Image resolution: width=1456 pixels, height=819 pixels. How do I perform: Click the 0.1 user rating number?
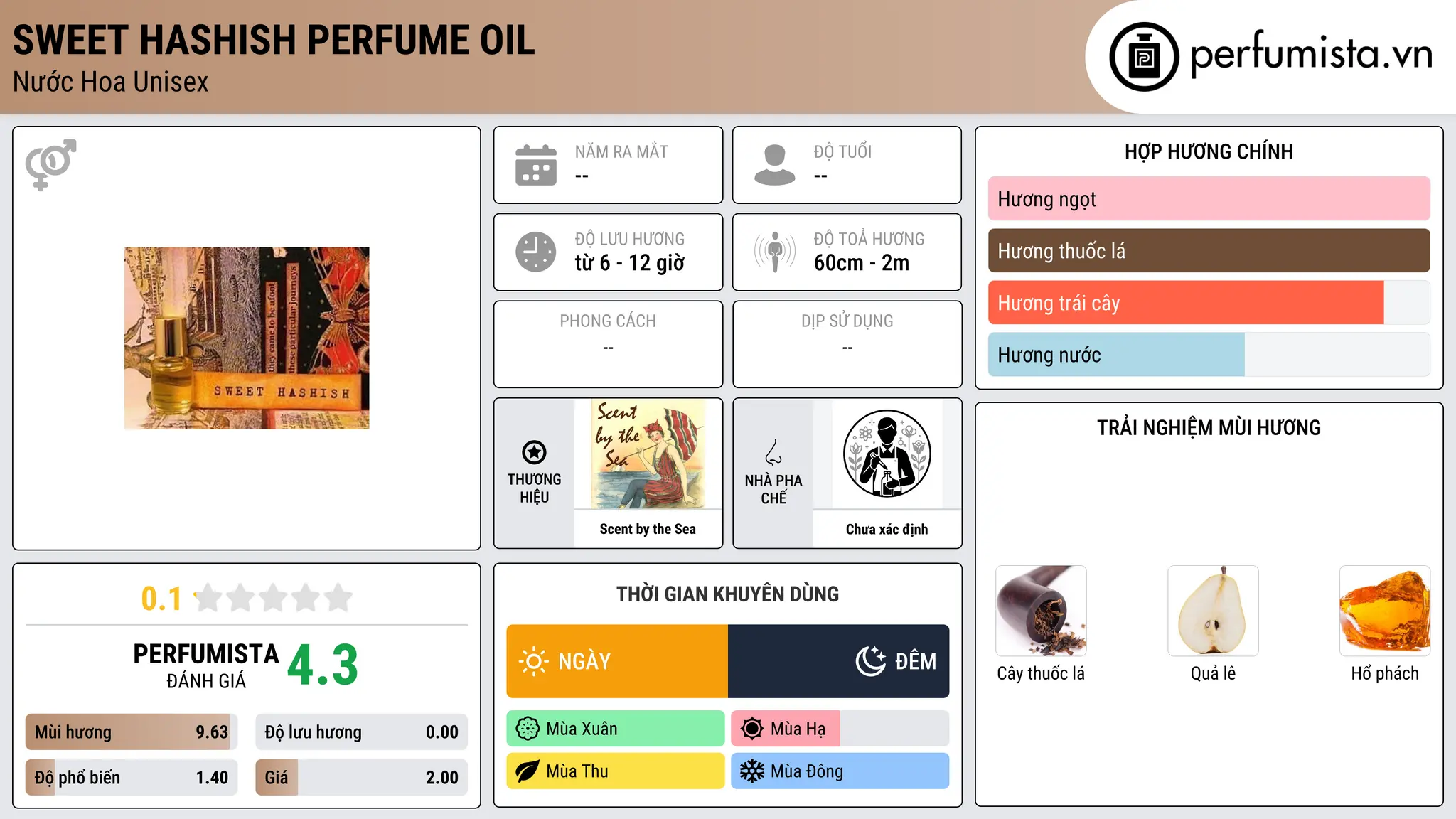[x=161, y=599]
